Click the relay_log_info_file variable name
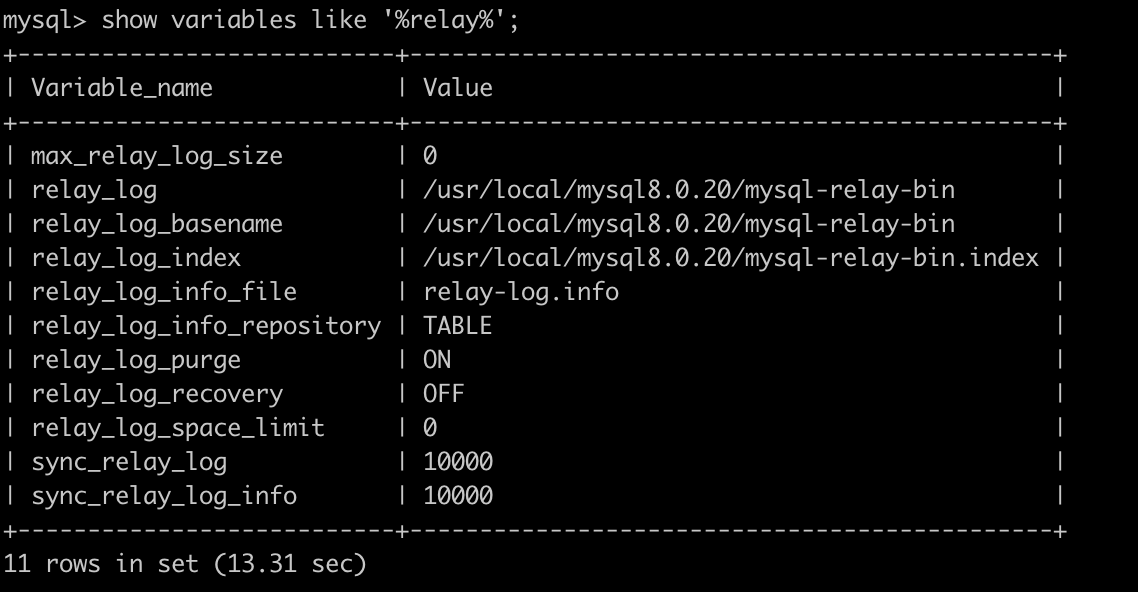The image size is (1138, 592). pos(164,292)
